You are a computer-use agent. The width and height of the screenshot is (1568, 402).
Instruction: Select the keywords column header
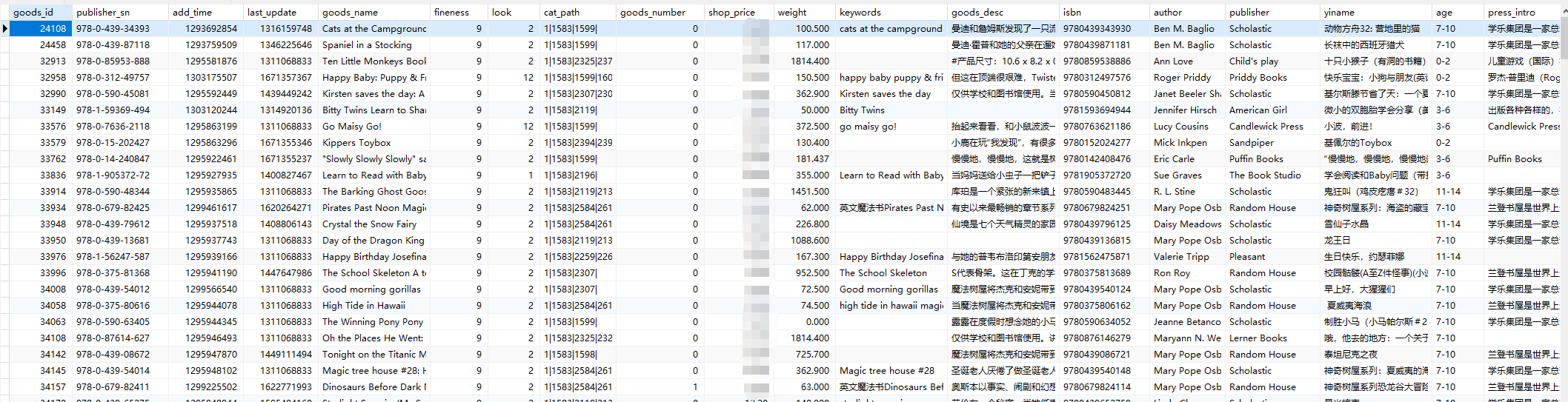click(891, 12)
